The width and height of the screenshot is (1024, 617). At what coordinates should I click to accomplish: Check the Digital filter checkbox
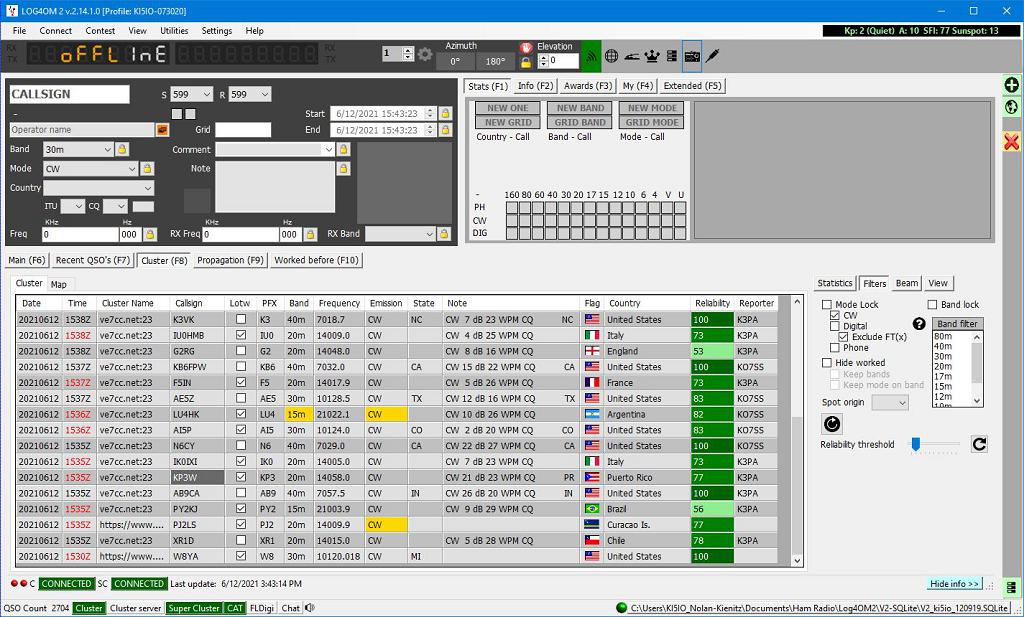[835, 326]
